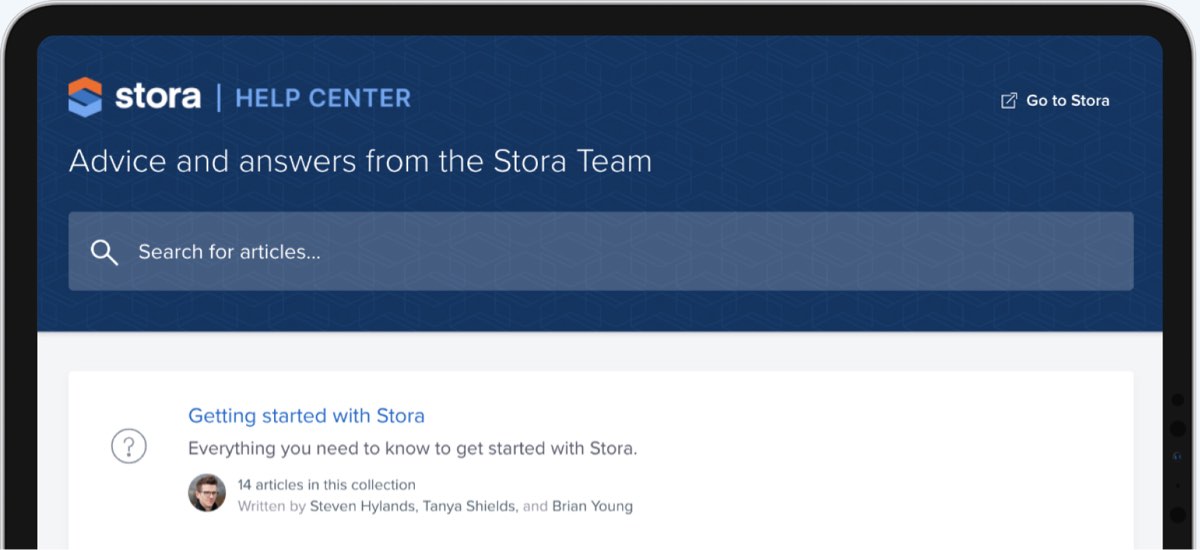Select author name Brian Young
1200x550 pixels.
pyautogui.click(x=593, y=506)
